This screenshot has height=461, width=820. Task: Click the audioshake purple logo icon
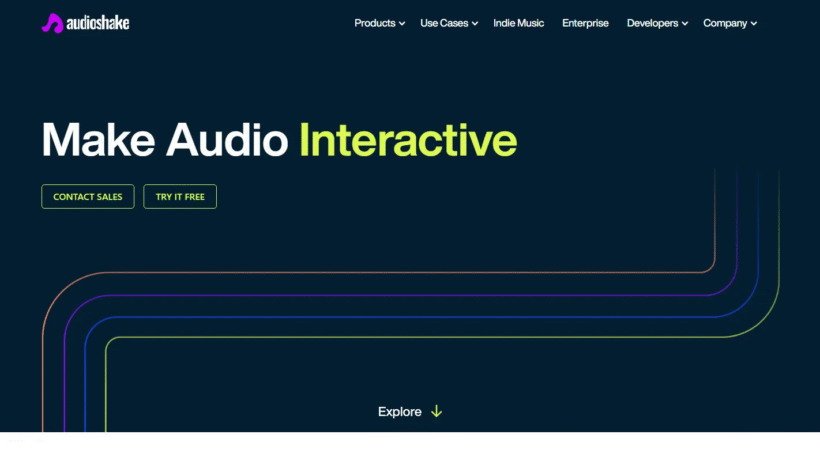(52, 23)
